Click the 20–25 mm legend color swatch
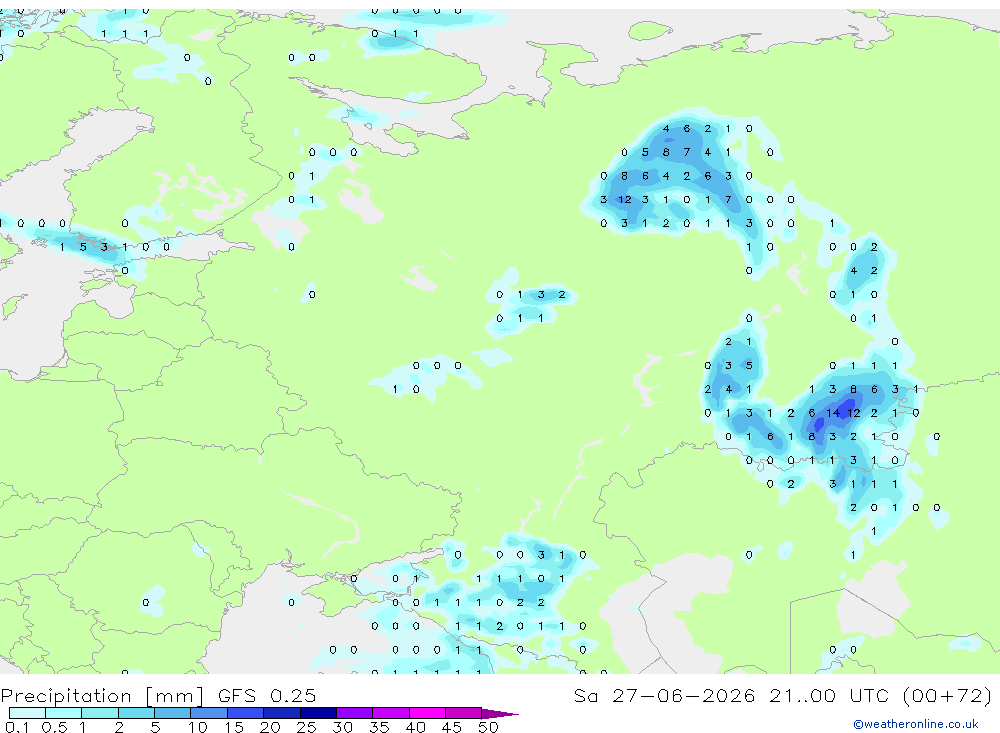 [x=282, y=713]
